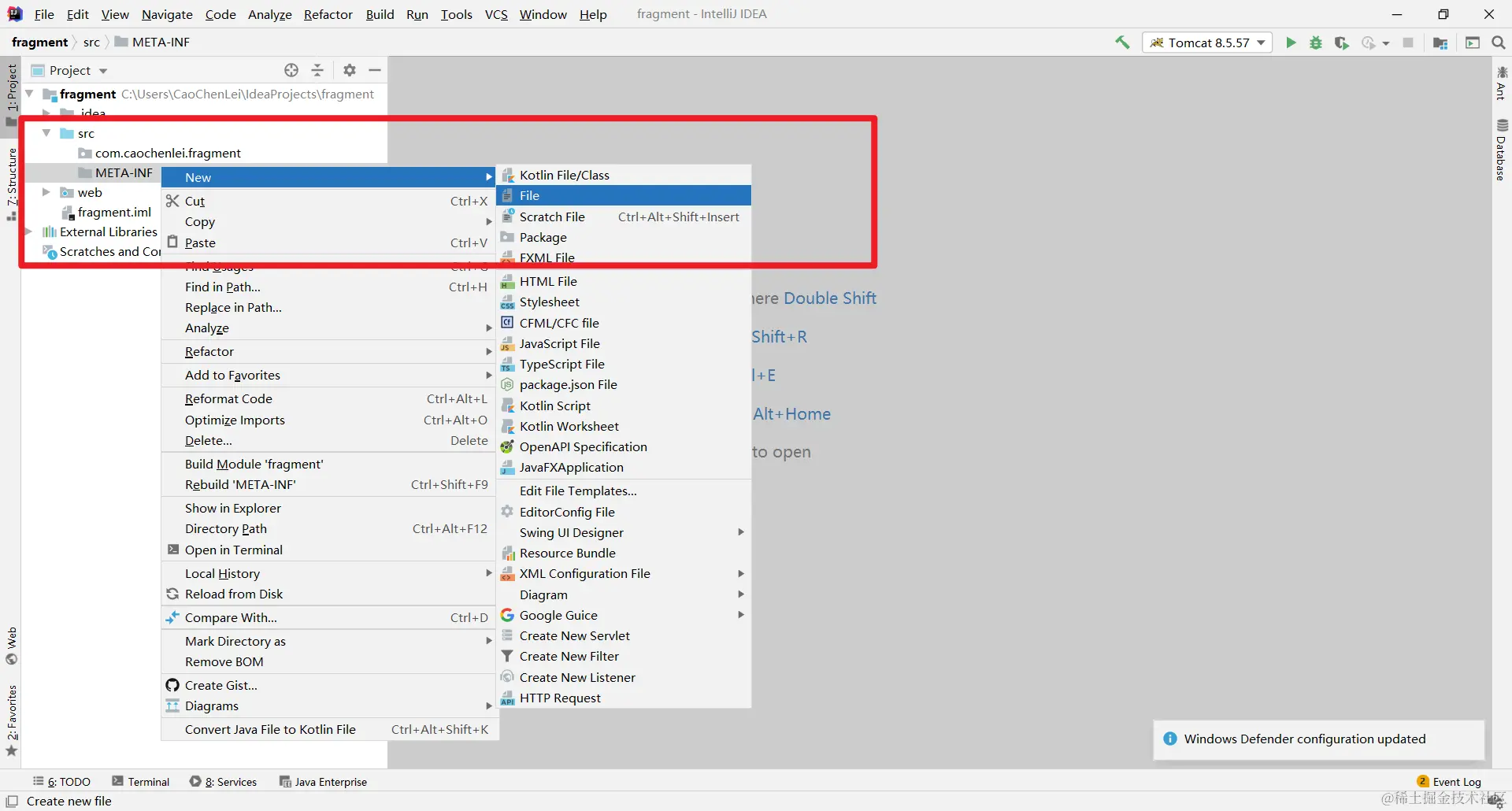The width and height of the screenshot is (1512, 811).
Task: Choose Create New Filter
Action: pos(624,656)
